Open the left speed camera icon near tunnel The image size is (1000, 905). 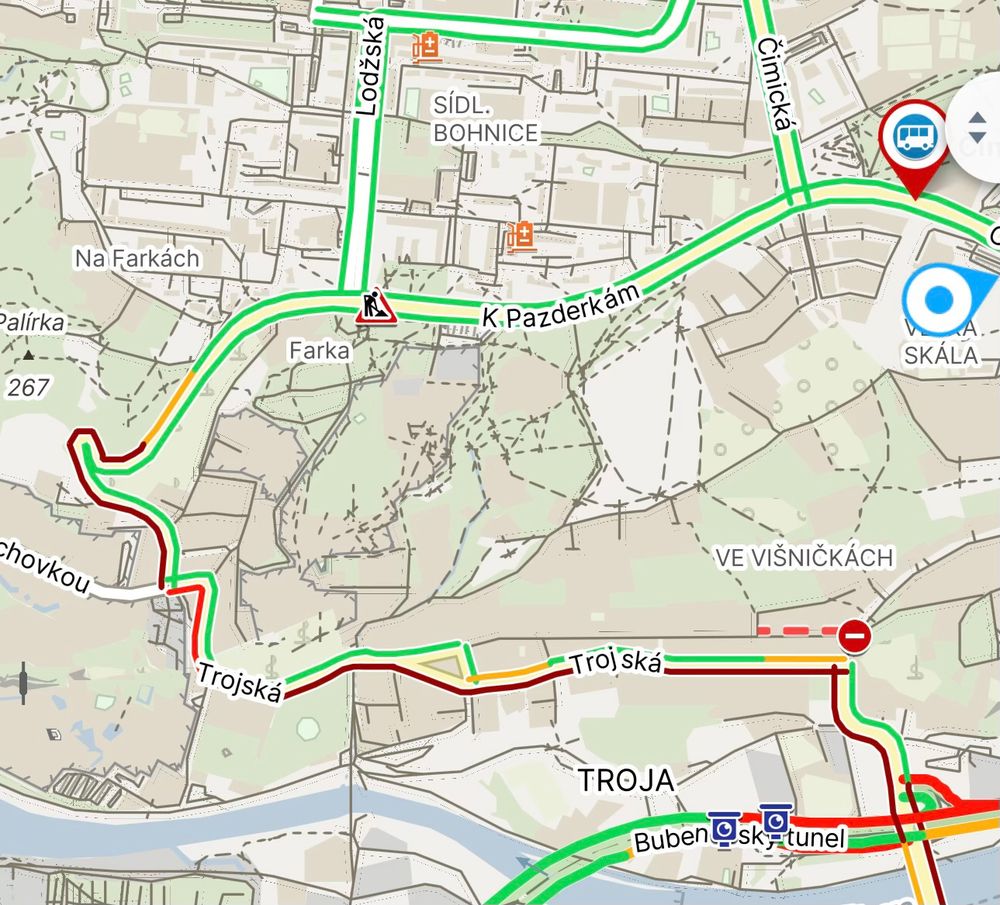[x=724, y=828]
